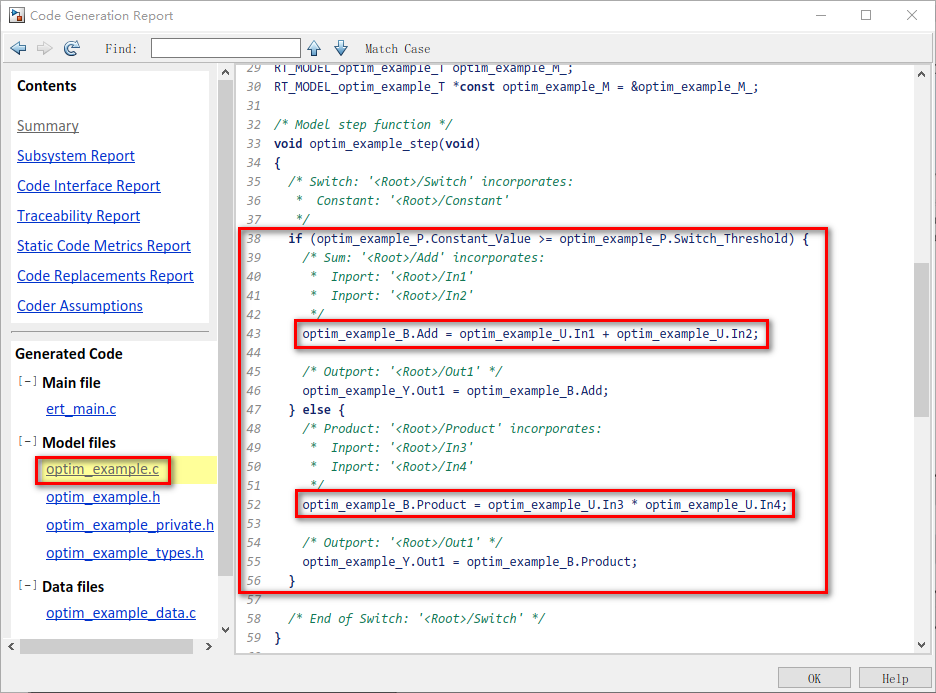Click the contents pane scroll-up arrow
Image resolution: width=936 pixels, height=693 pixels.
[x=225, y=72]
